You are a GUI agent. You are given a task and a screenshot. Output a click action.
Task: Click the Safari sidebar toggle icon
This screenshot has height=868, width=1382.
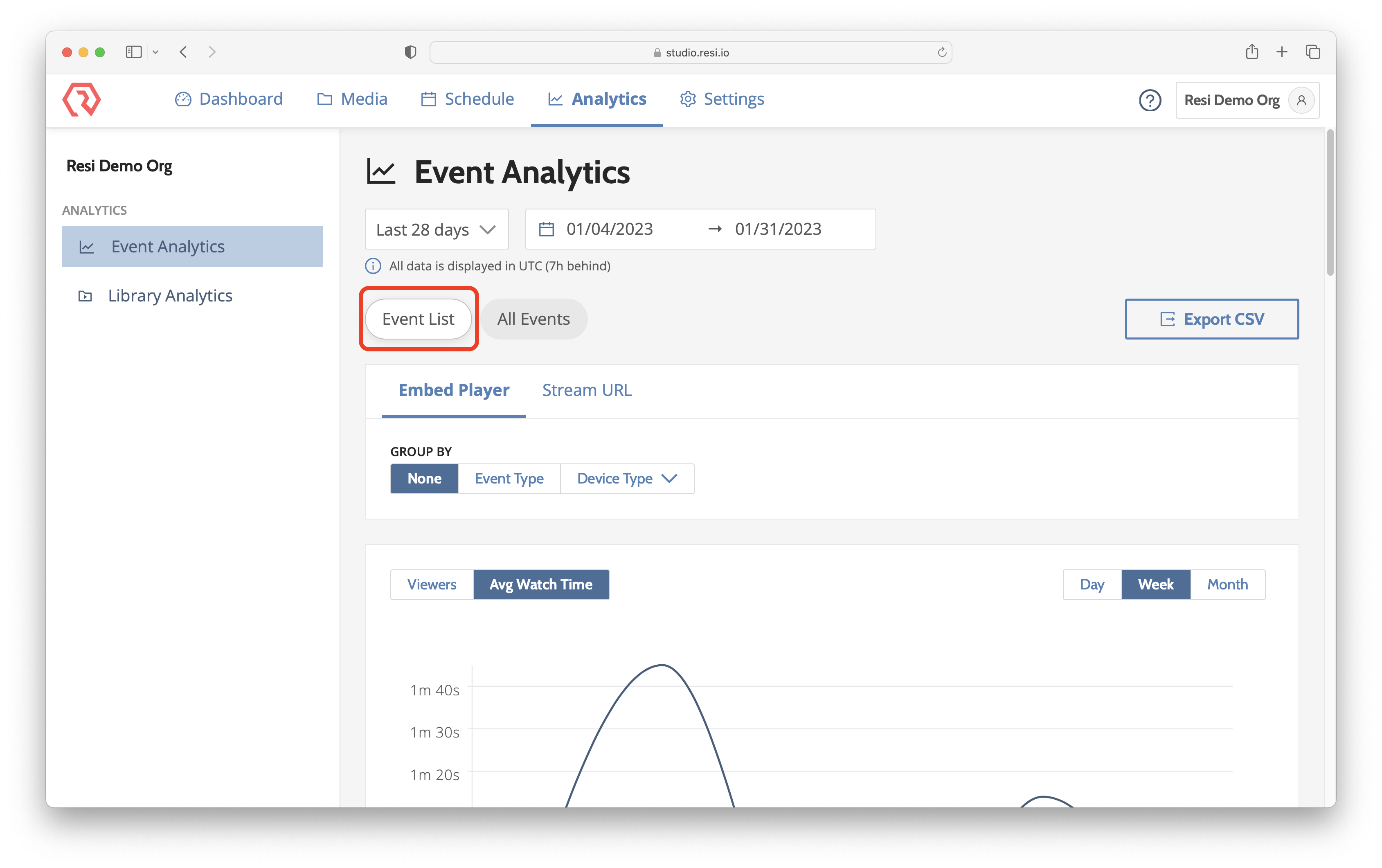[x=134, y=52]
